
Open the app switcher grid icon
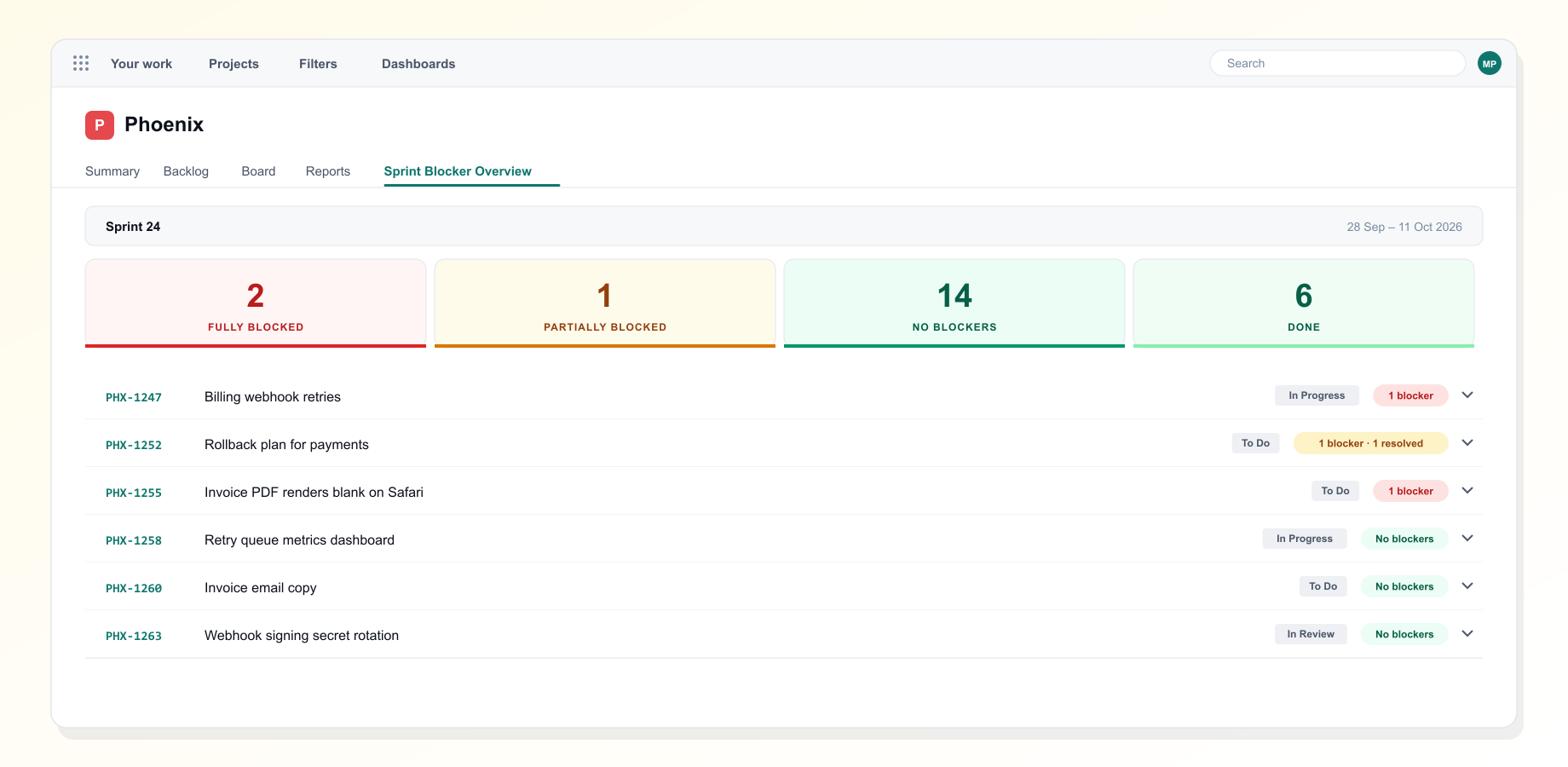click(x=81, y=63)
